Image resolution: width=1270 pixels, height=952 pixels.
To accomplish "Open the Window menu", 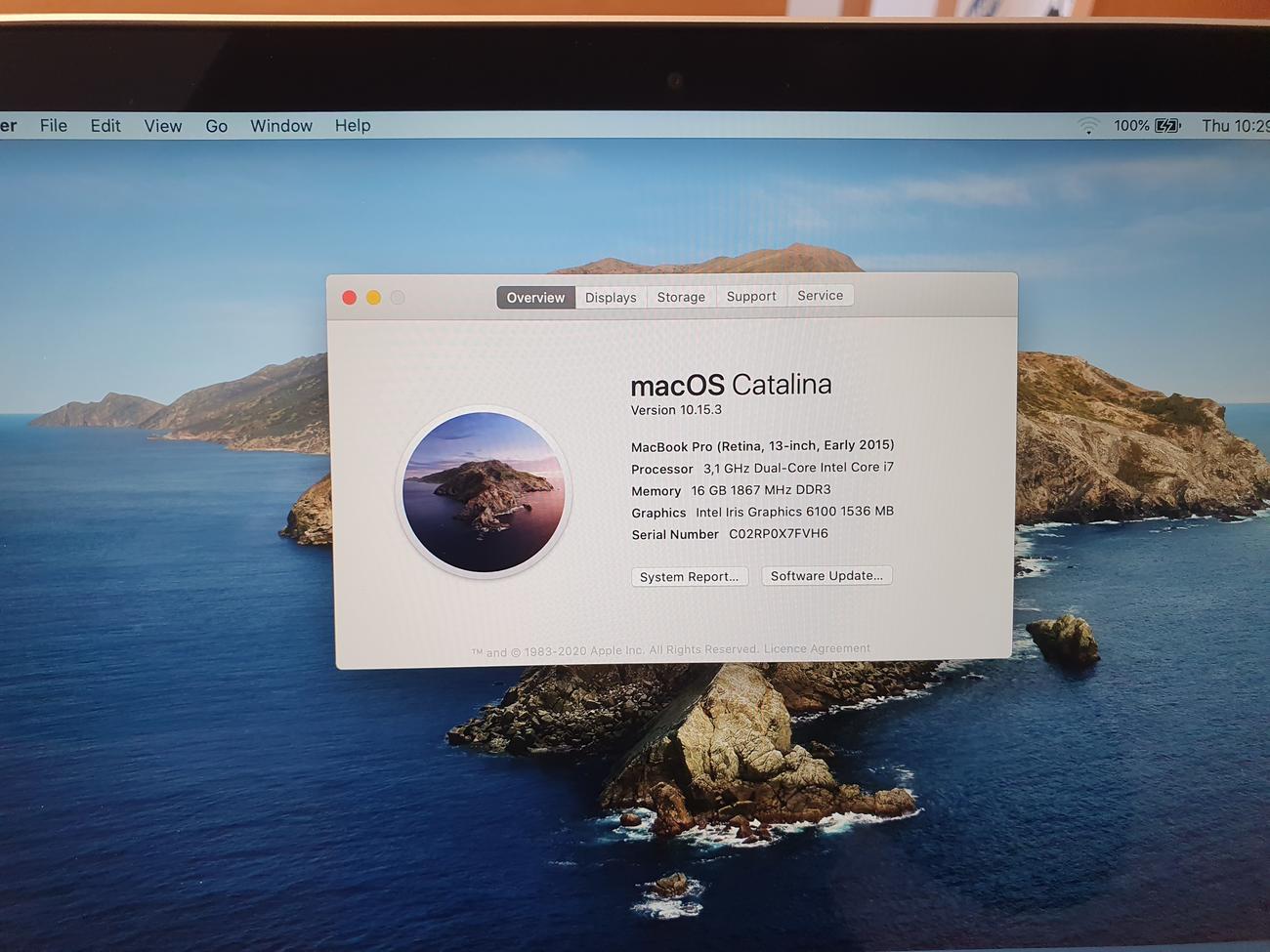I will [281, 126].
